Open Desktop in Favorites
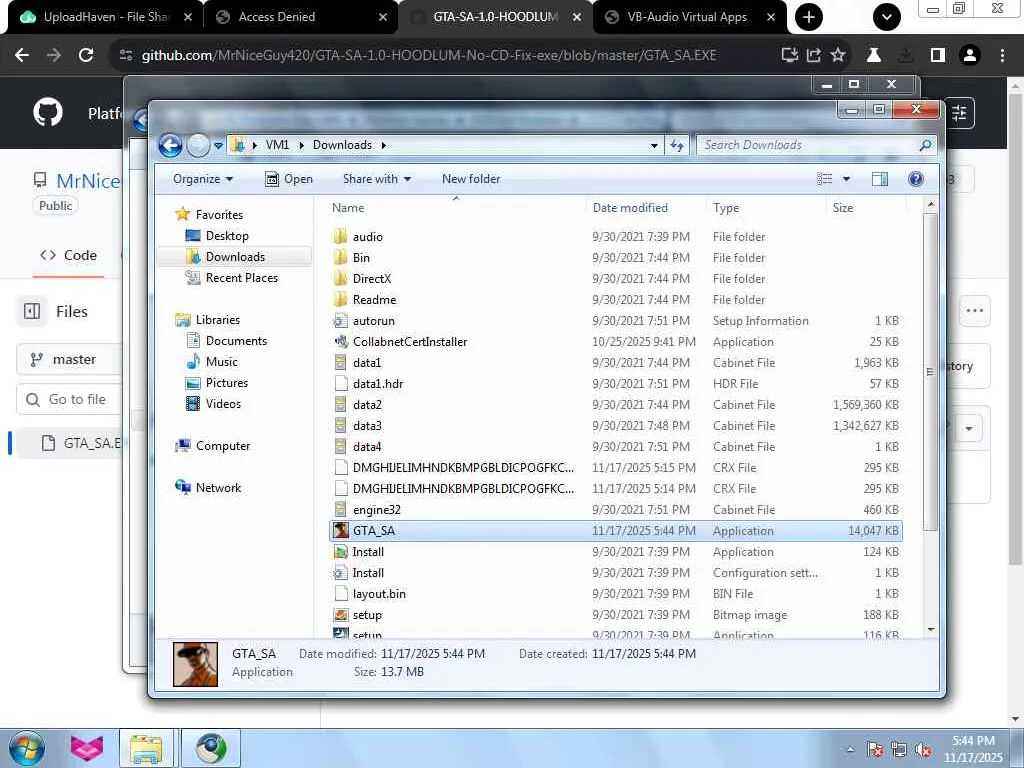 pos(217,236)
